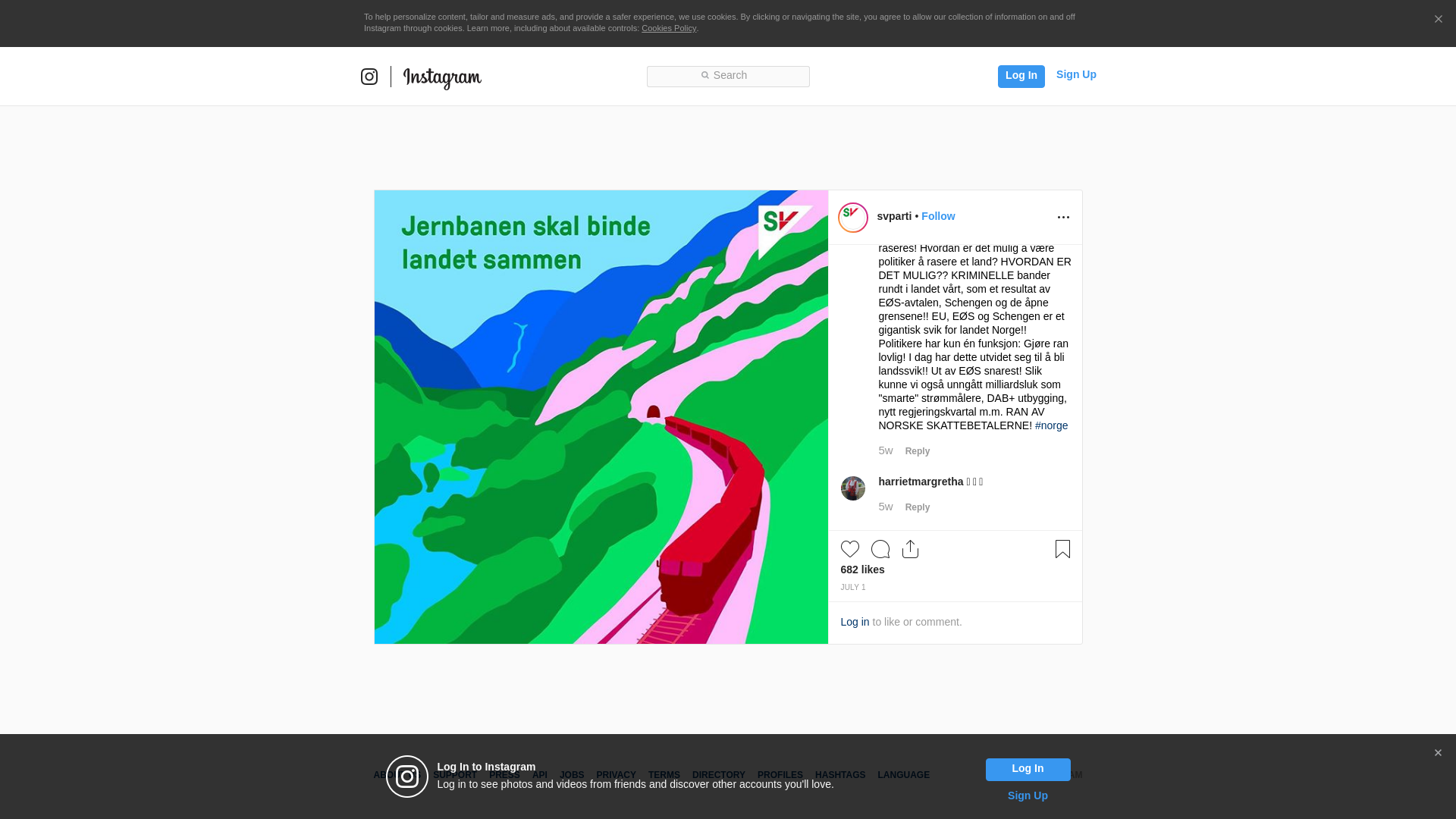Open the comment bubble icon
Viewport: 1456px width, 819px height.
coord(880,549)
